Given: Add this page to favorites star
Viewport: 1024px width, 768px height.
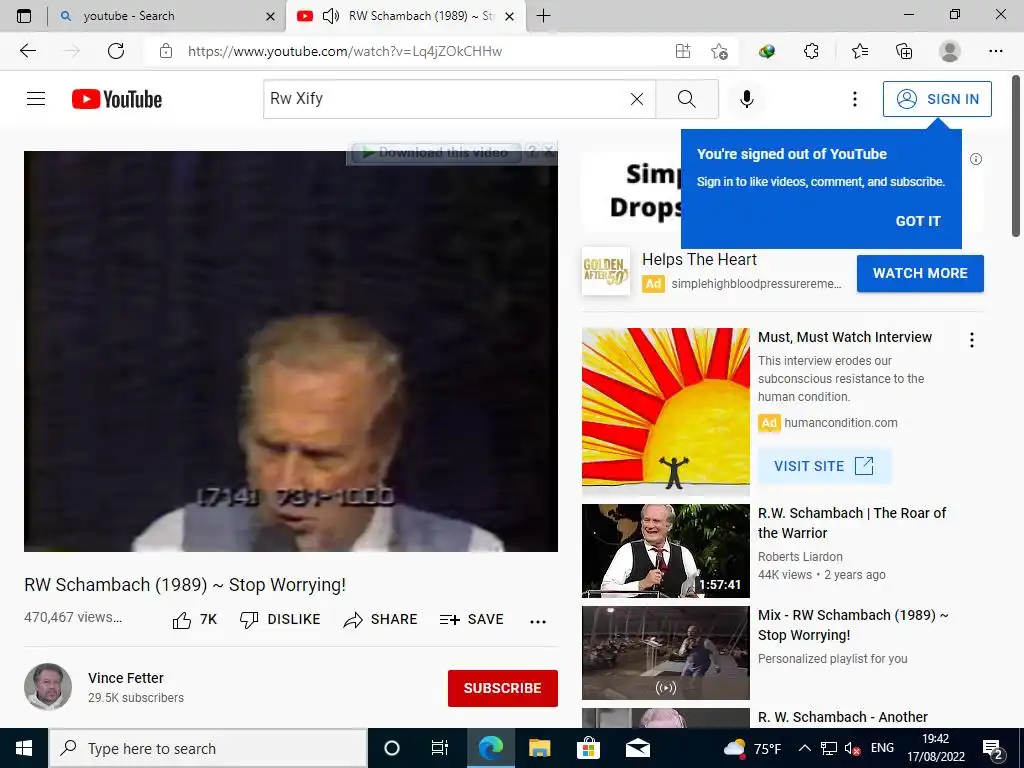Looking at the screenshot, I should [x=719, y=51].
